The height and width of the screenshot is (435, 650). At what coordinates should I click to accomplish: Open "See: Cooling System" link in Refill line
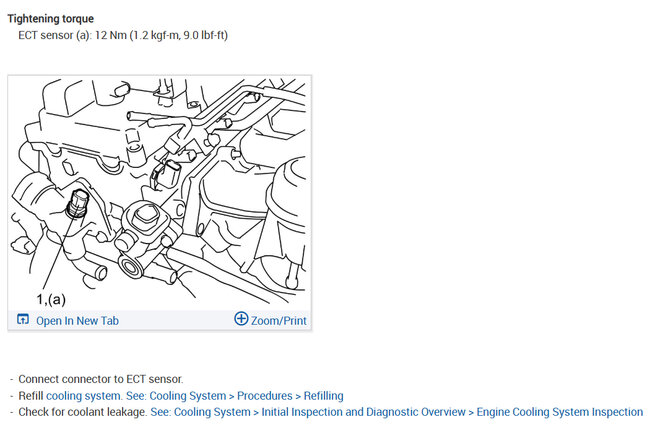click(176, 396)
